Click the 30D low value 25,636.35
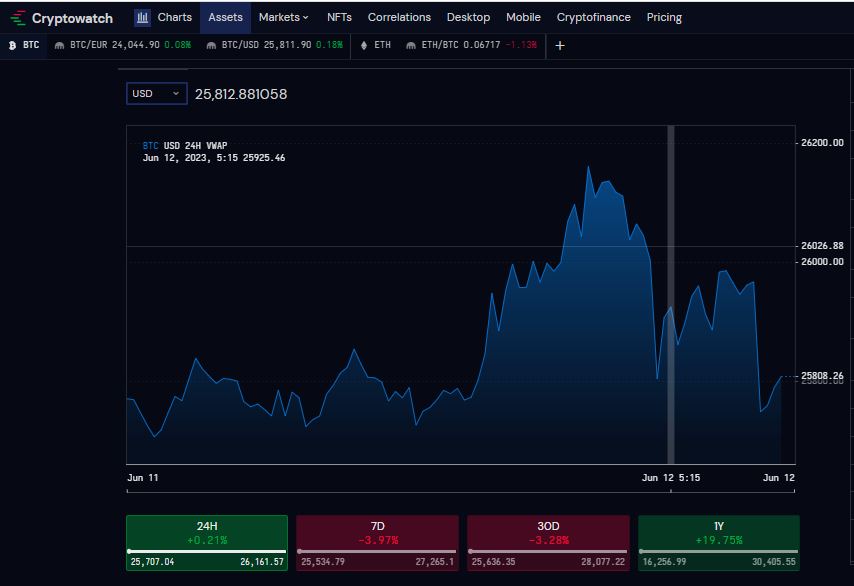Screen dimensions: 854x586 (493, 561)
